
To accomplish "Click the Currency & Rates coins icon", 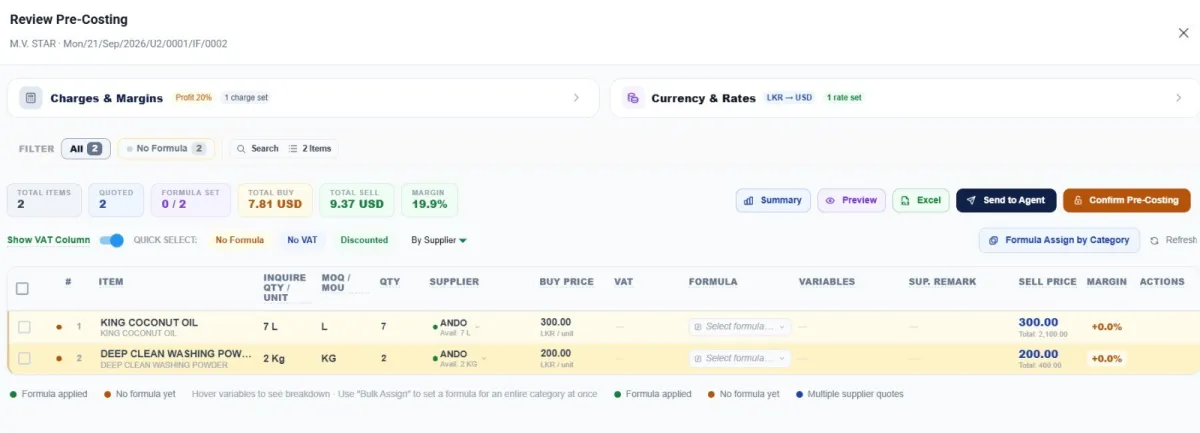I will [632, 98].
